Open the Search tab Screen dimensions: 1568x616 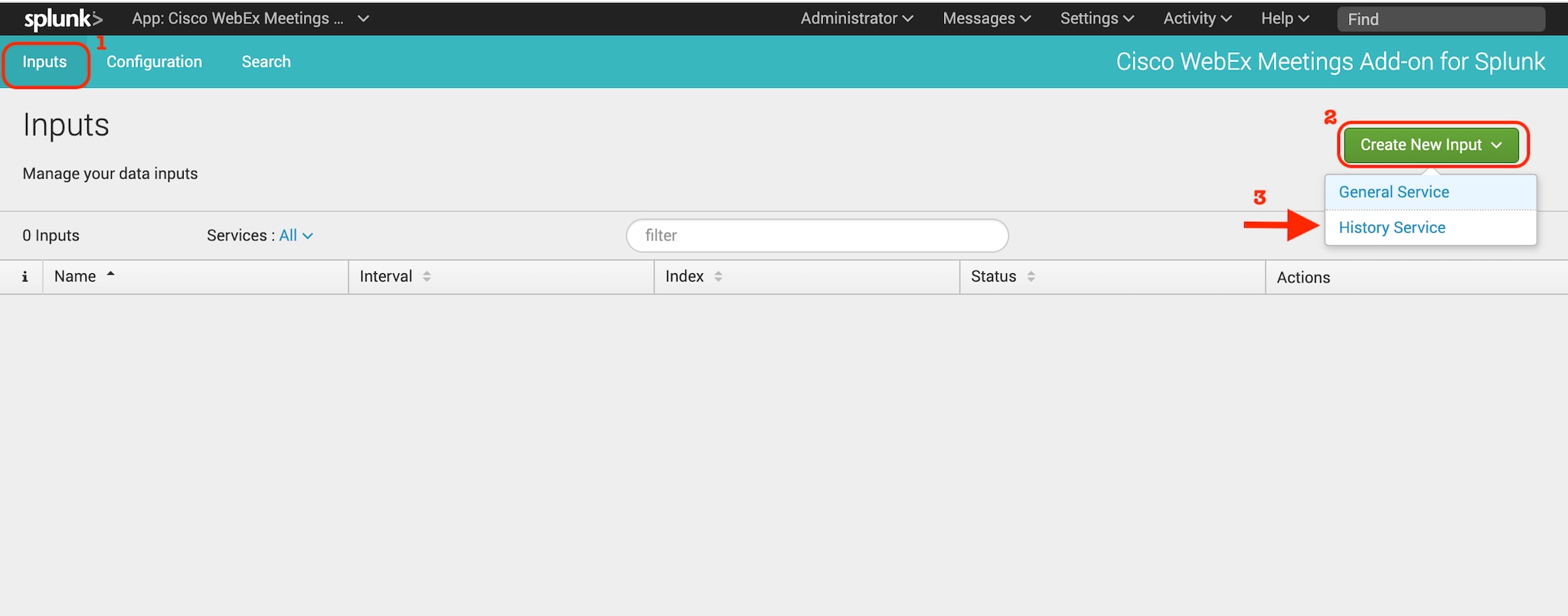pyautogui.click(x=266, y=62)
